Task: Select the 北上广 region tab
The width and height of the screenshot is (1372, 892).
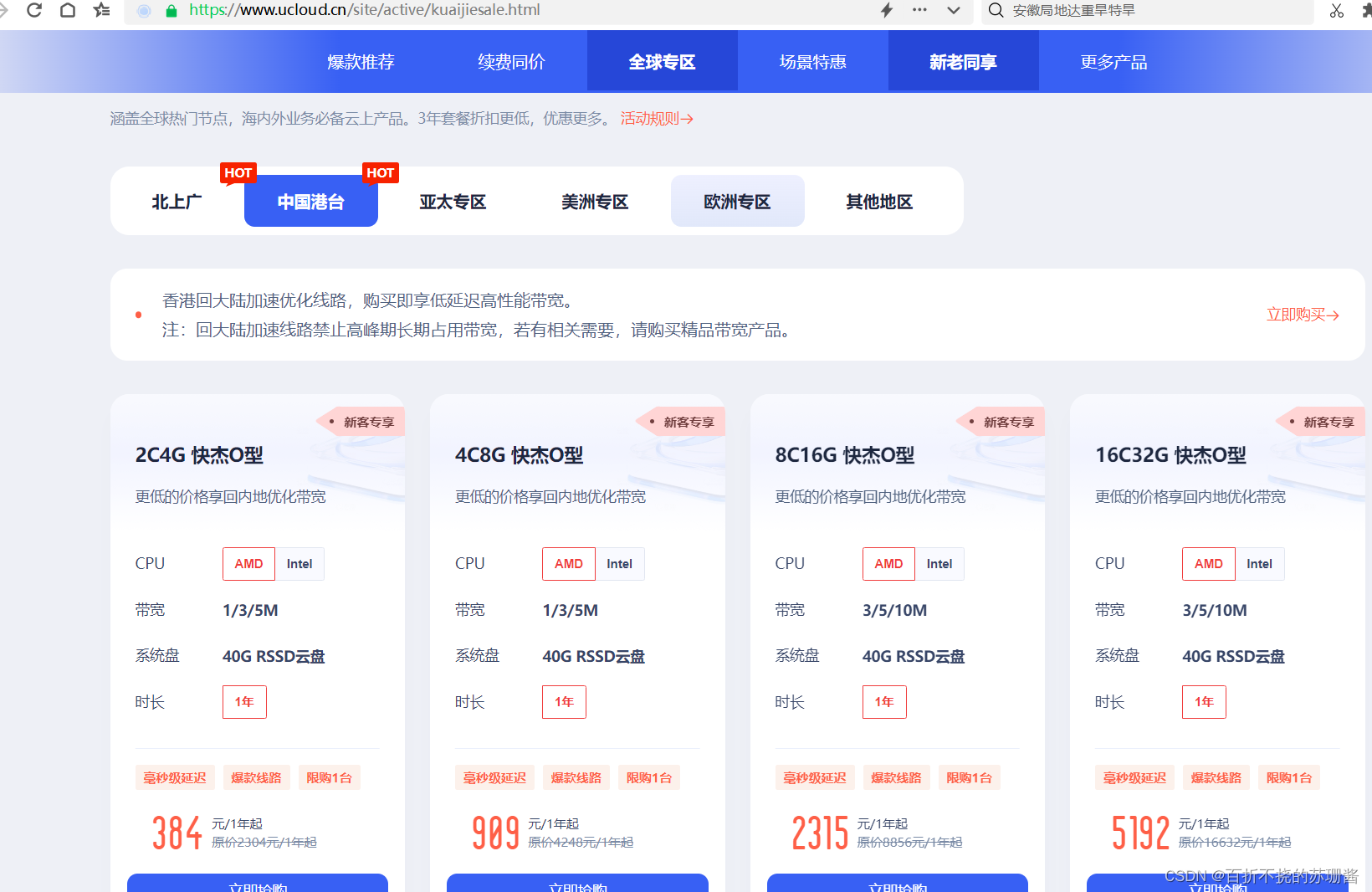Action: coord(177,202)
